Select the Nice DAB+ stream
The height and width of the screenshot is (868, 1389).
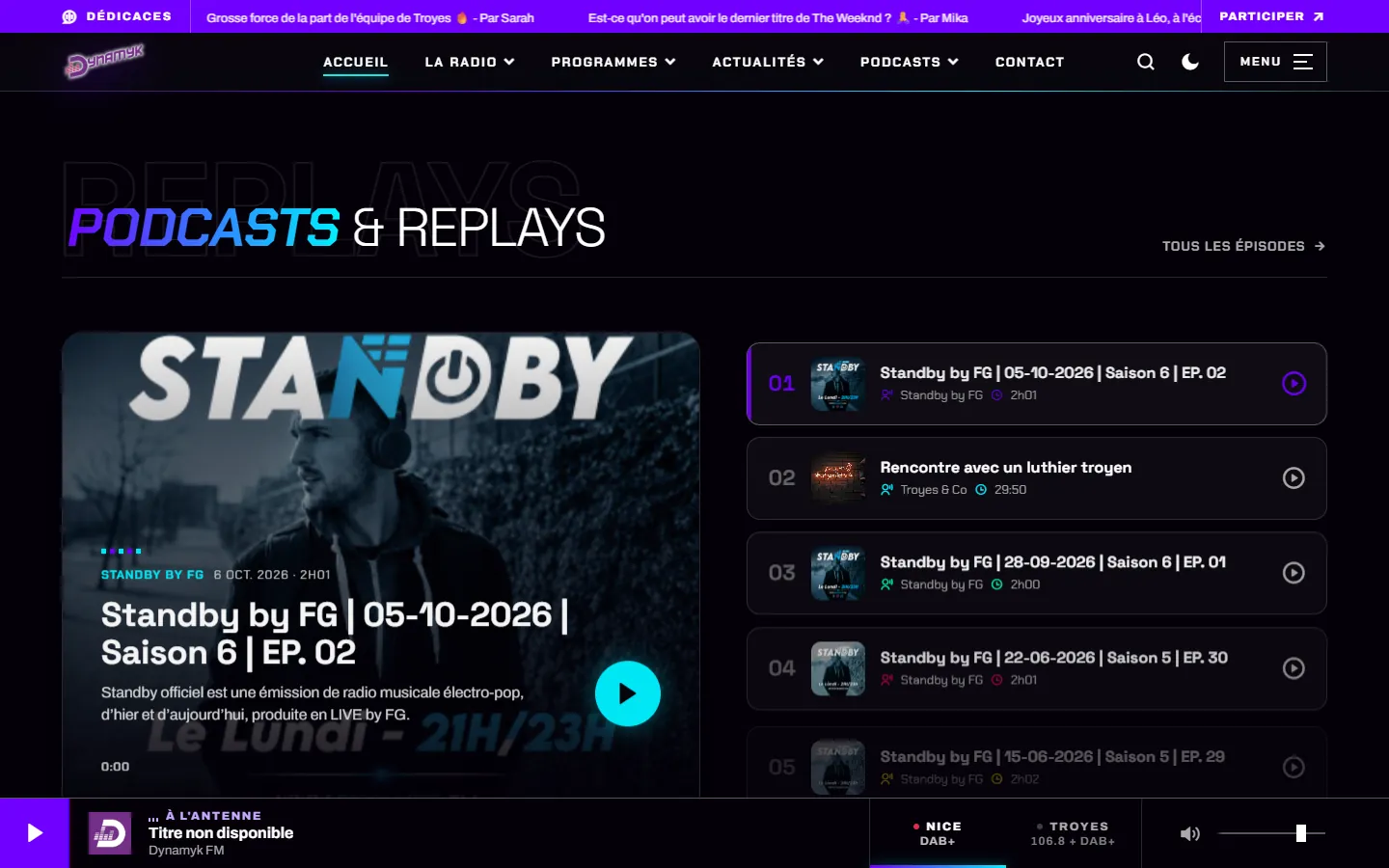tap(938, 833)
